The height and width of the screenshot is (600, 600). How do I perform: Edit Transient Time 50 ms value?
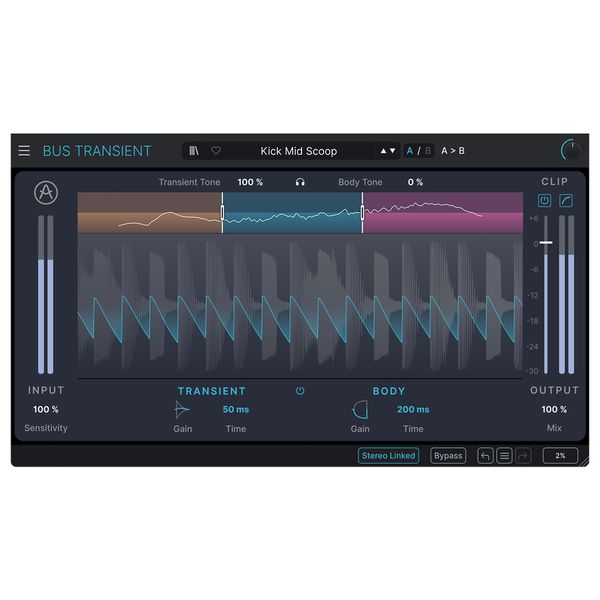click(236, 409)
